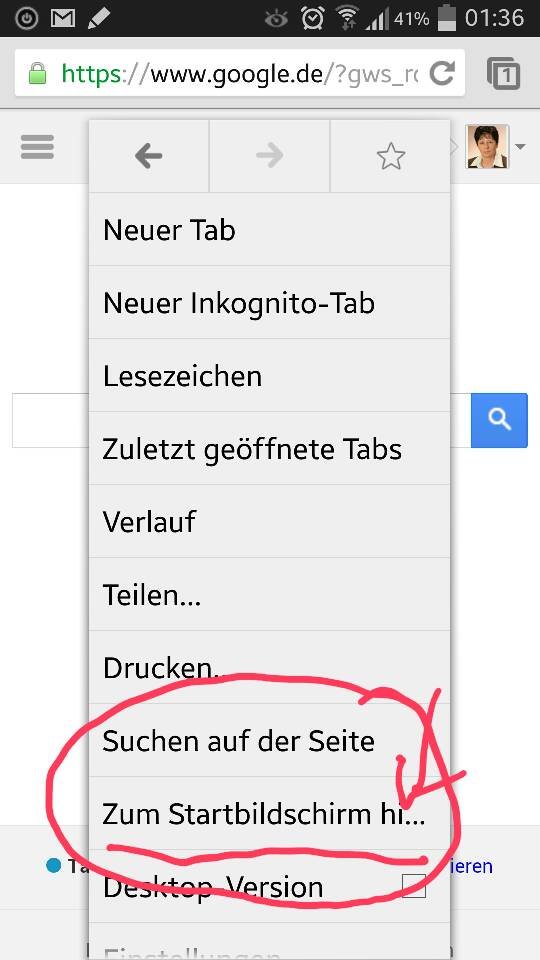Open the tab switcher icon
Image resolution: width=540 pixels, height=960 pixels.
pos(503,73)
